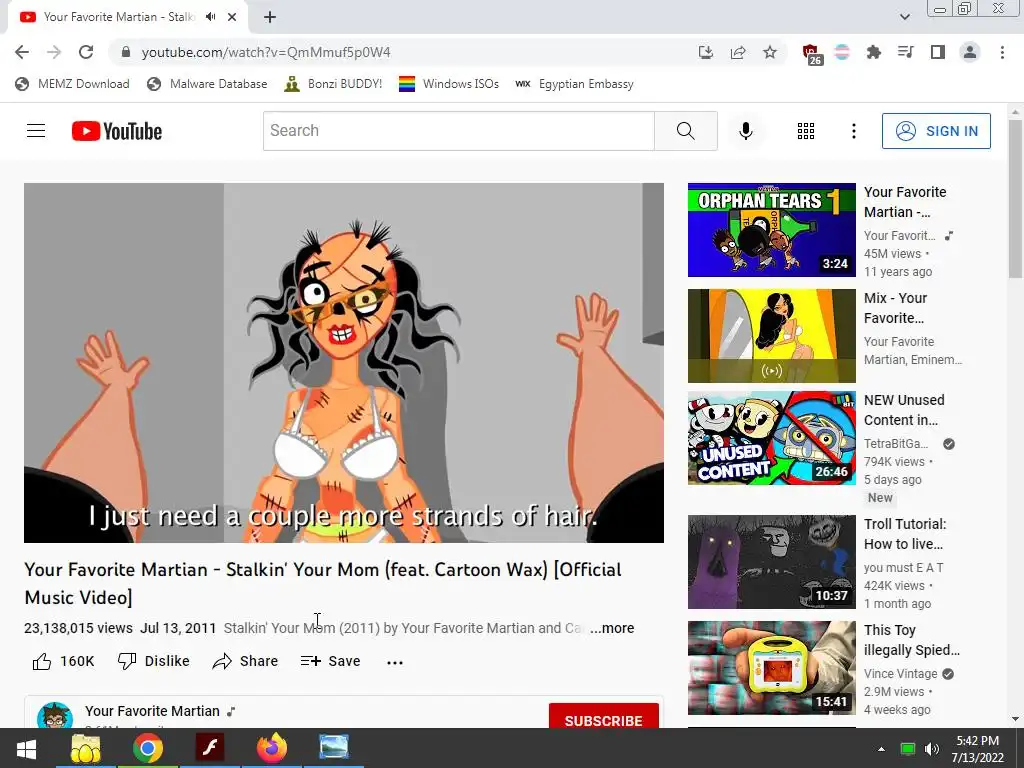Open the volume speaker tray icon
Screen dimensions: 1024x768
[x=932, y=749]
